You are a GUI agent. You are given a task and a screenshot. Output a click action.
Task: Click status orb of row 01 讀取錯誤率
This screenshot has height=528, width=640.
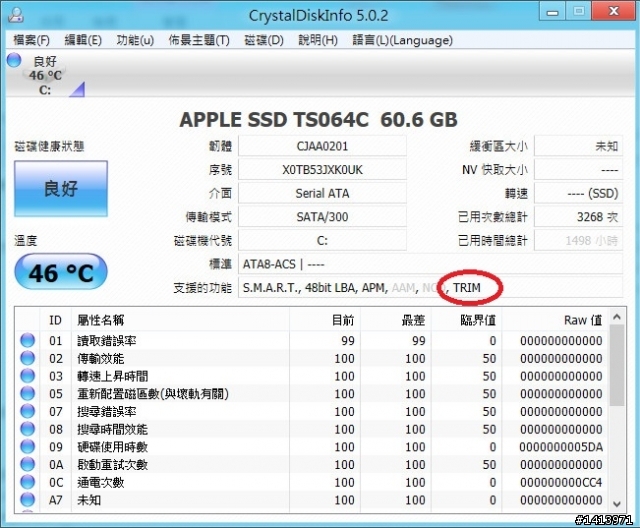pos(27,340)
